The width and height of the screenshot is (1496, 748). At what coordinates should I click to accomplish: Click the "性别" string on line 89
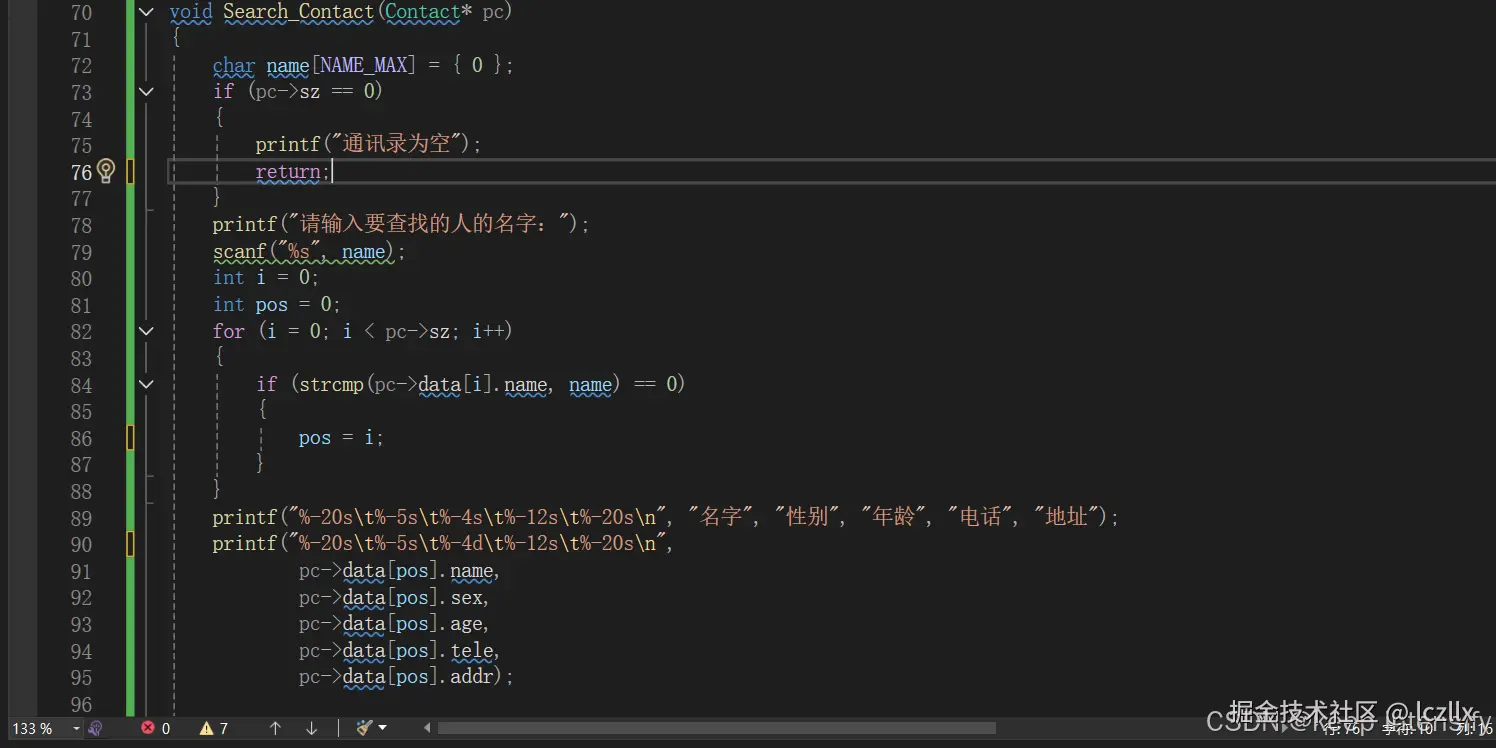click(x=807, y=518)
